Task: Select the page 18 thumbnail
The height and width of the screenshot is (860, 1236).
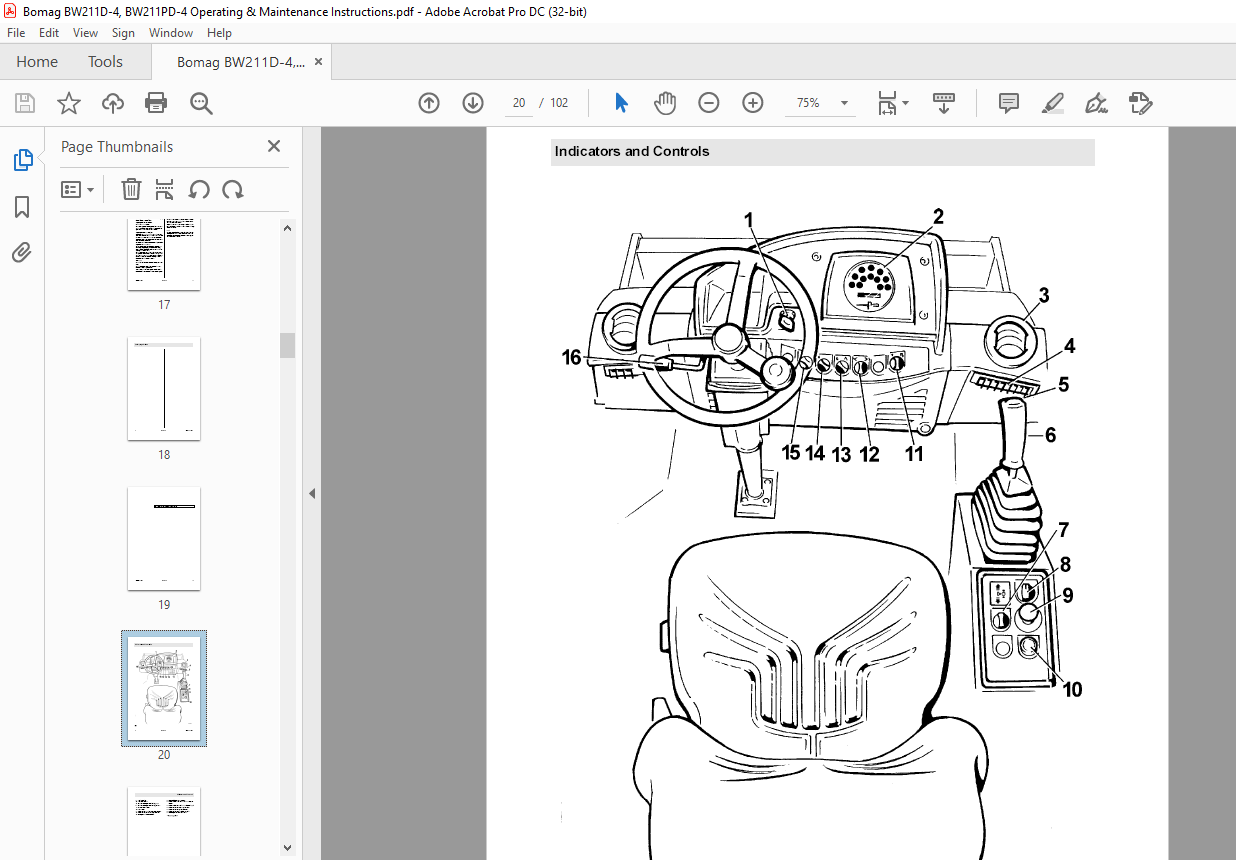Action: coord(164,389)
